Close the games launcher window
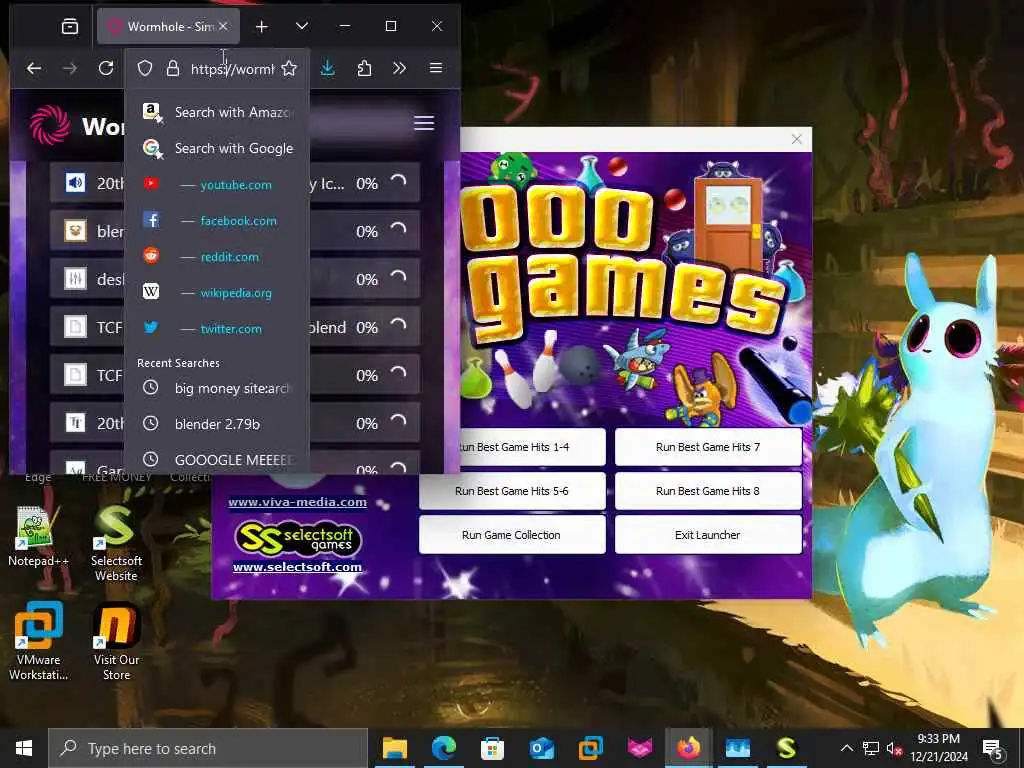The height and width of the screenshot is (768, 1024). [x=797, y=139]
